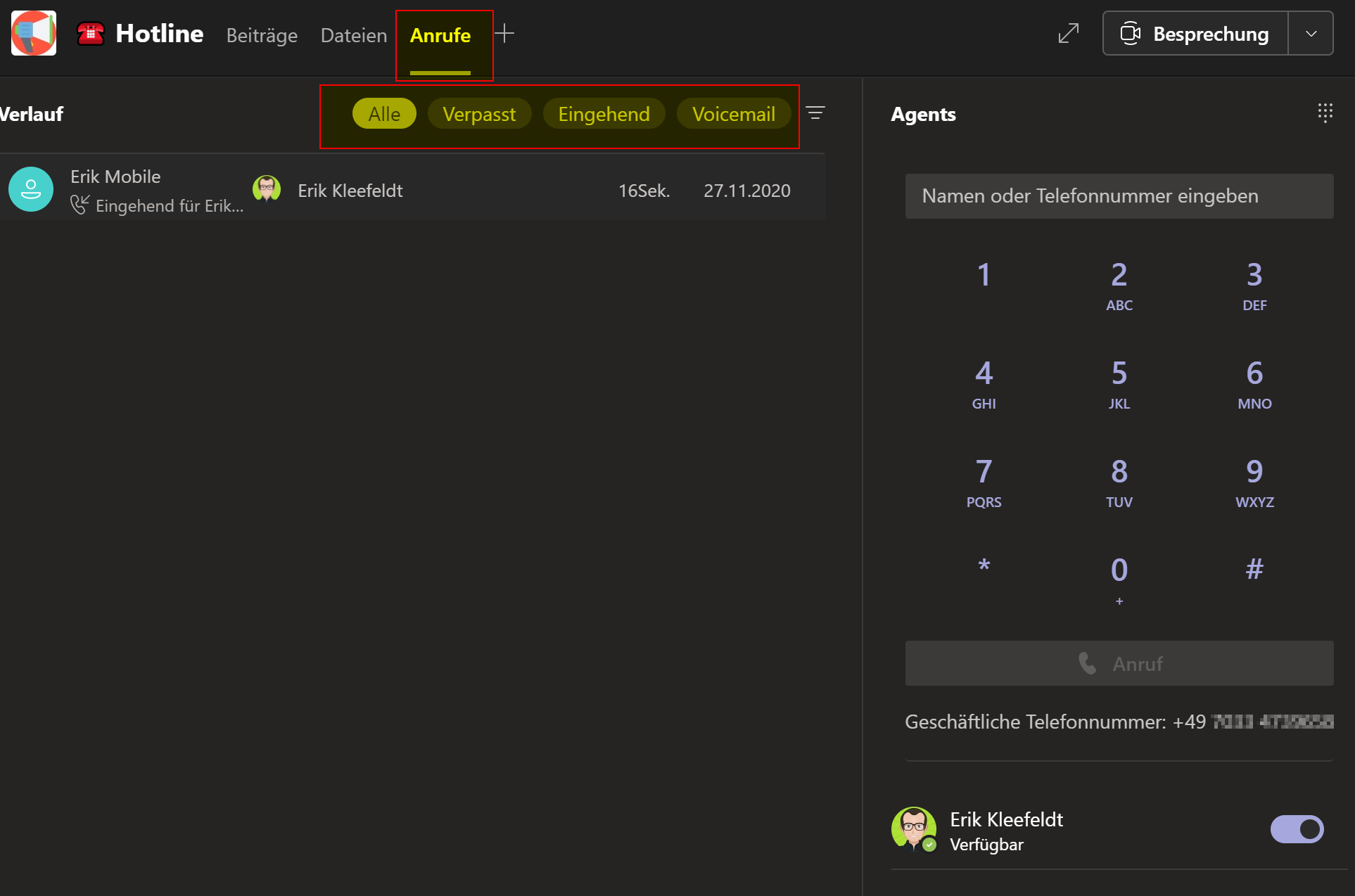Switch to the Beiträge tab
The height and width of the screenshot is (896, 1355).
point(262,35)
